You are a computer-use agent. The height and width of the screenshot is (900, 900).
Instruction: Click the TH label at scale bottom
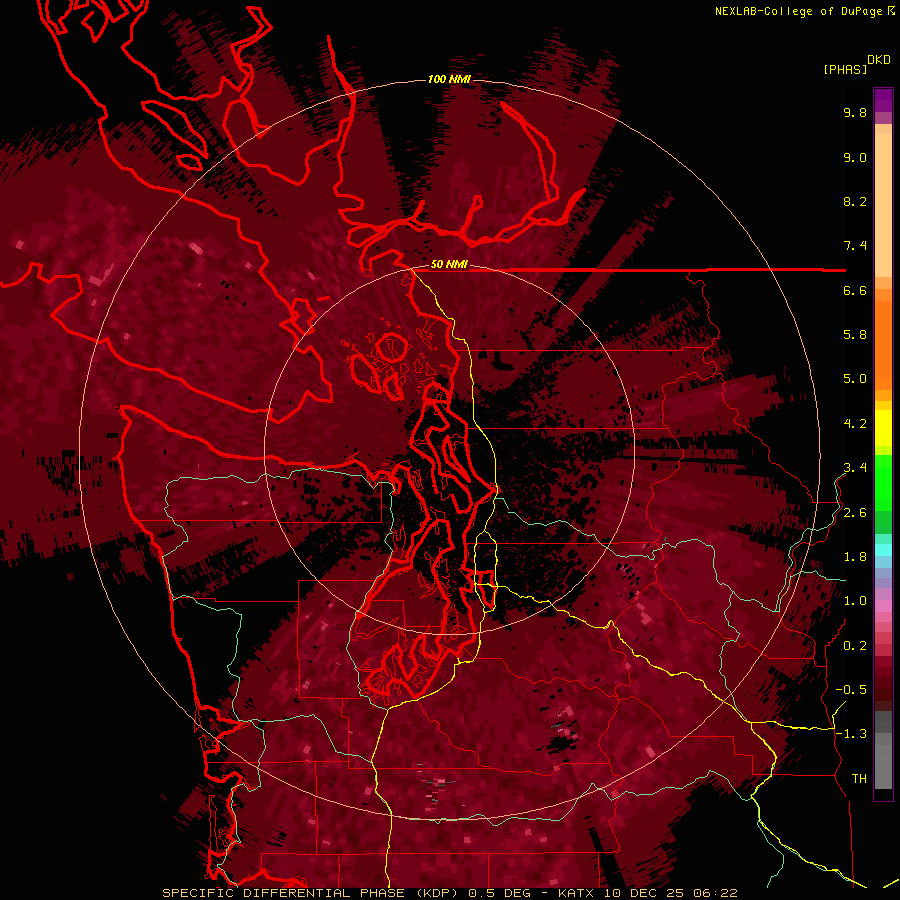pyautogui.click(x=859, y=779)
